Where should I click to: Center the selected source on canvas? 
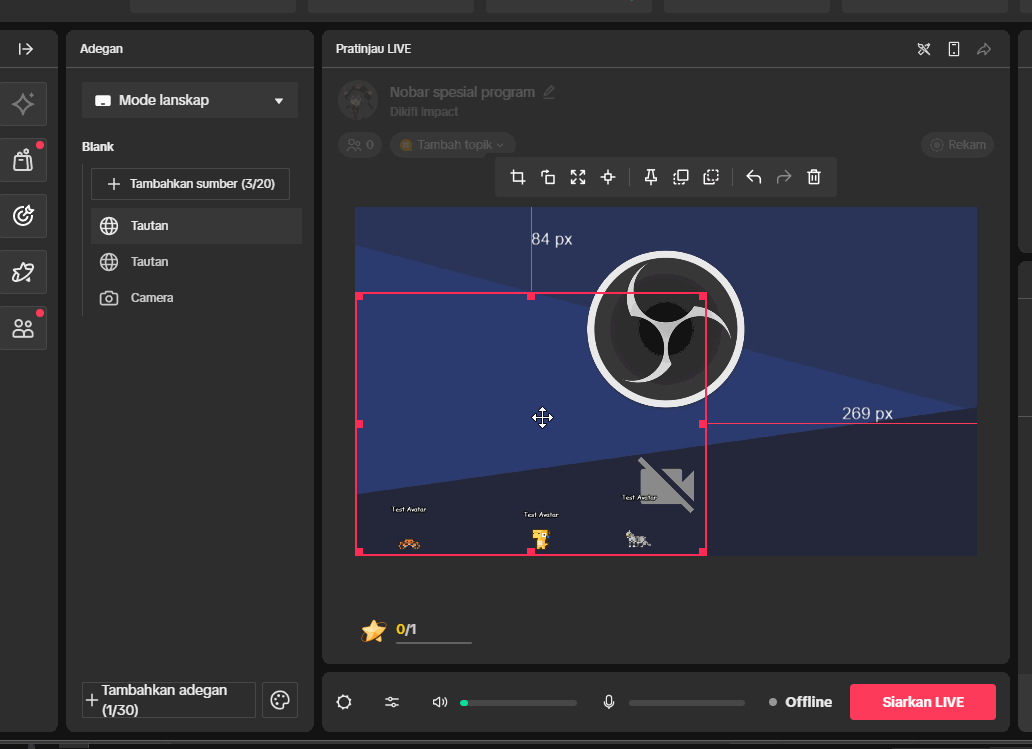coord(608,177)
